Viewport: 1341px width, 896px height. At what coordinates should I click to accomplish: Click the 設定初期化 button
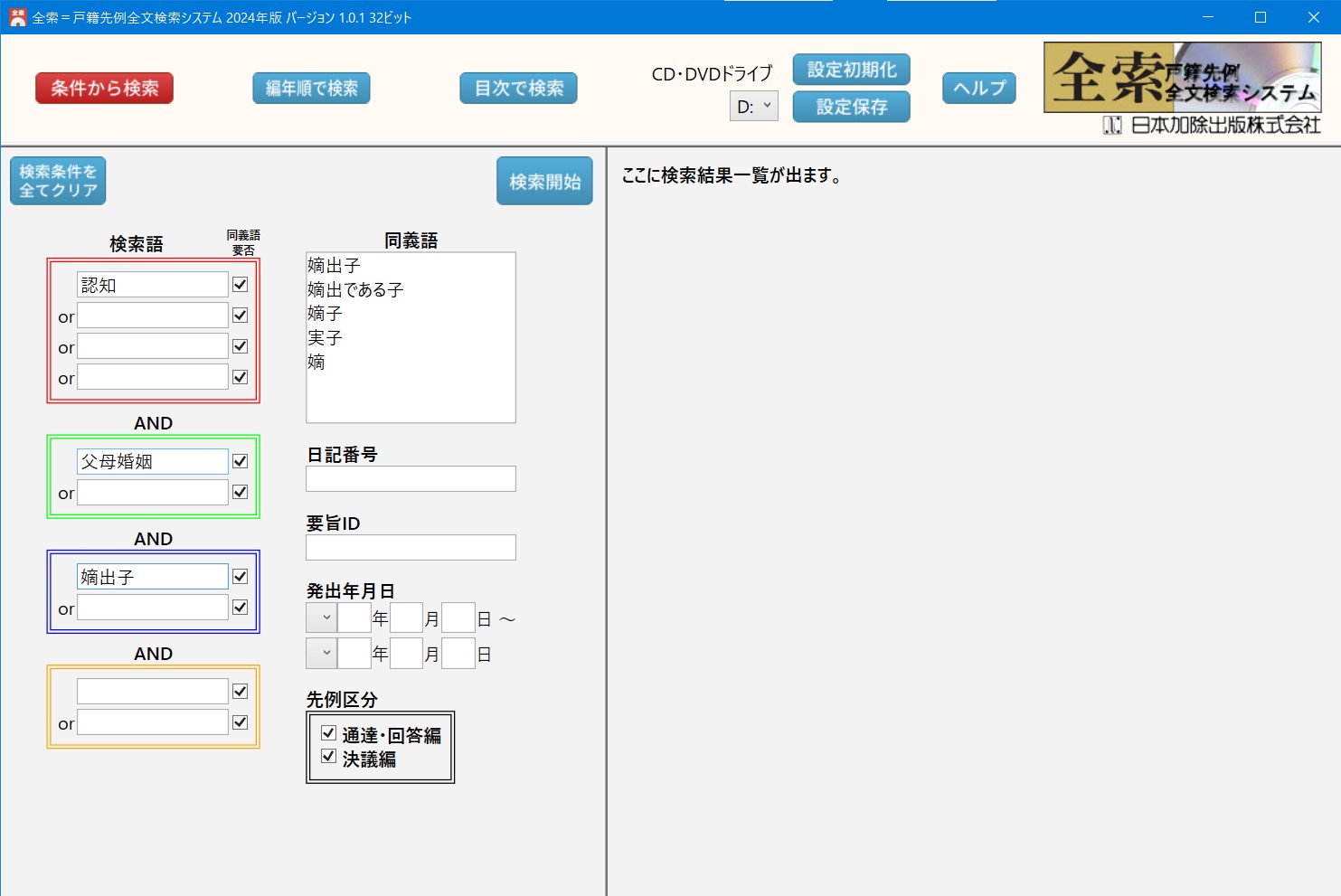[851, 70]
